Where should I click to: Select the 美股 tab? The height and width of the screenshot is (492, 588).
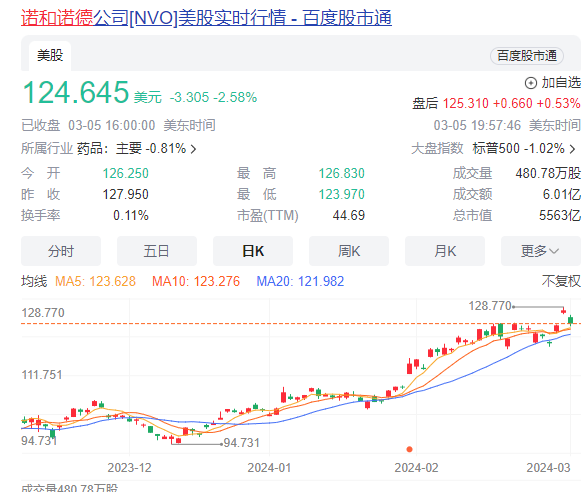50,56
